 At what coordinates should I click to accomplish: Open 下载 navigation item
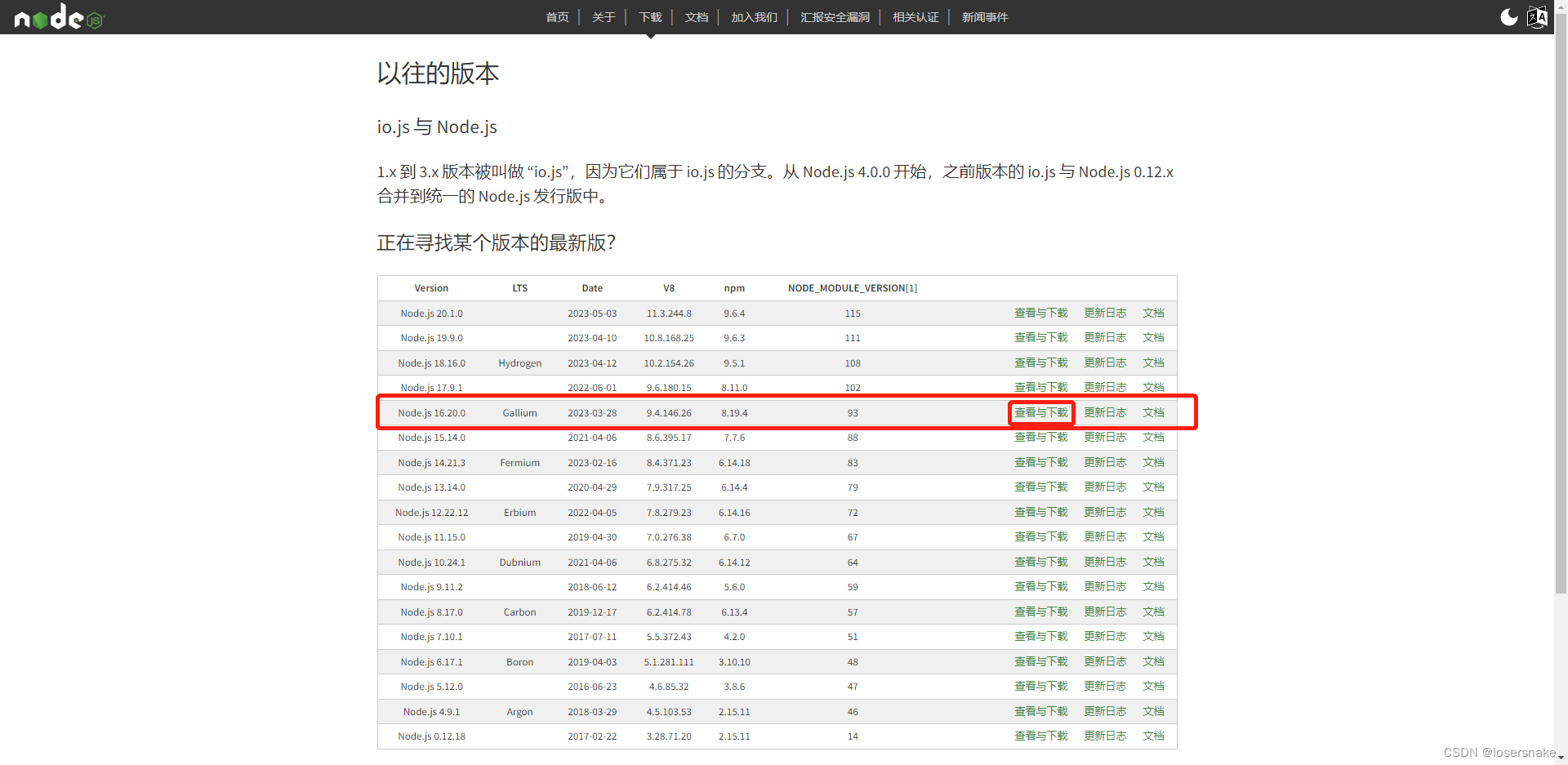coord(650,17)
